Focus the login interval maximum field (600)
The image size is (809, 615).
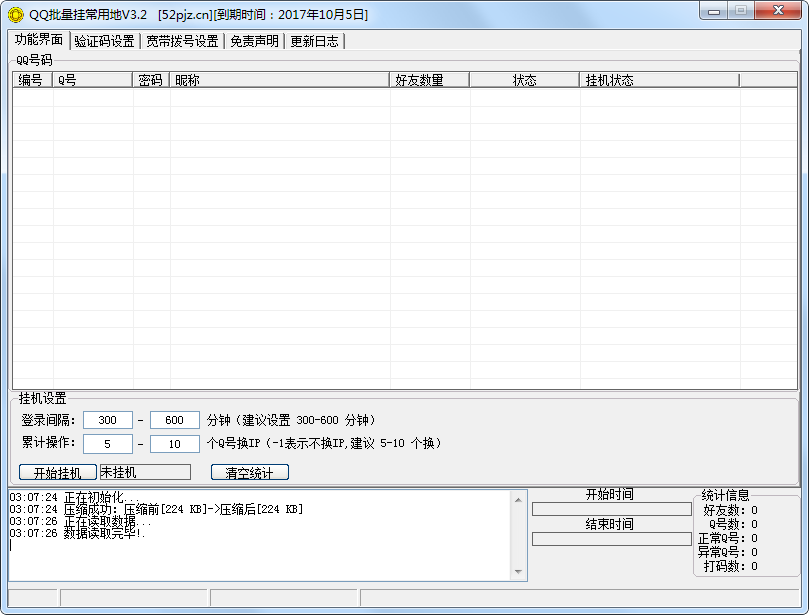(x=175, y=420)
